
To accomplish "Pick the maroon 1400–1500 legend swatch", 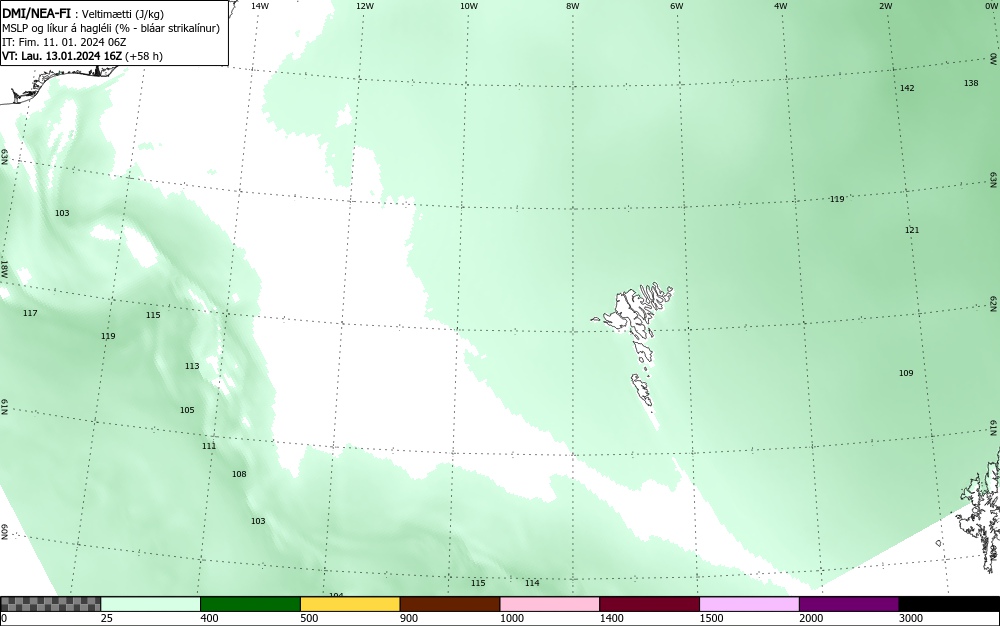I will click(649, 604).
